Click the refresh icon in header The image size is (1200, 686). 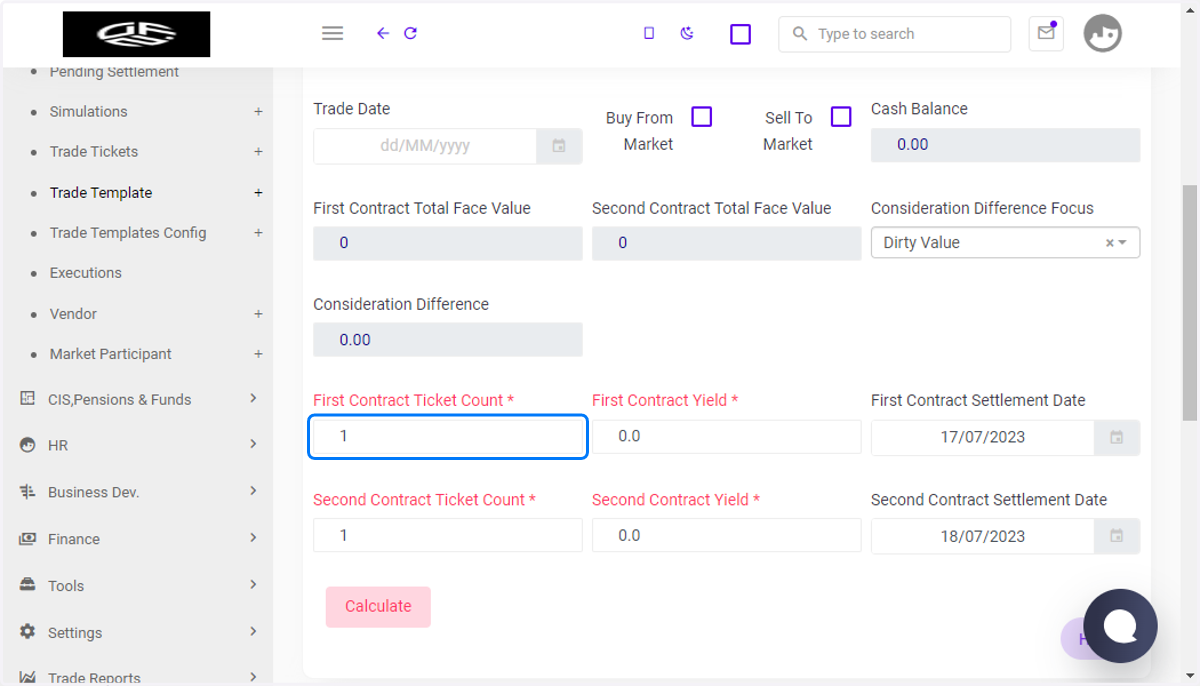(410, 33)
